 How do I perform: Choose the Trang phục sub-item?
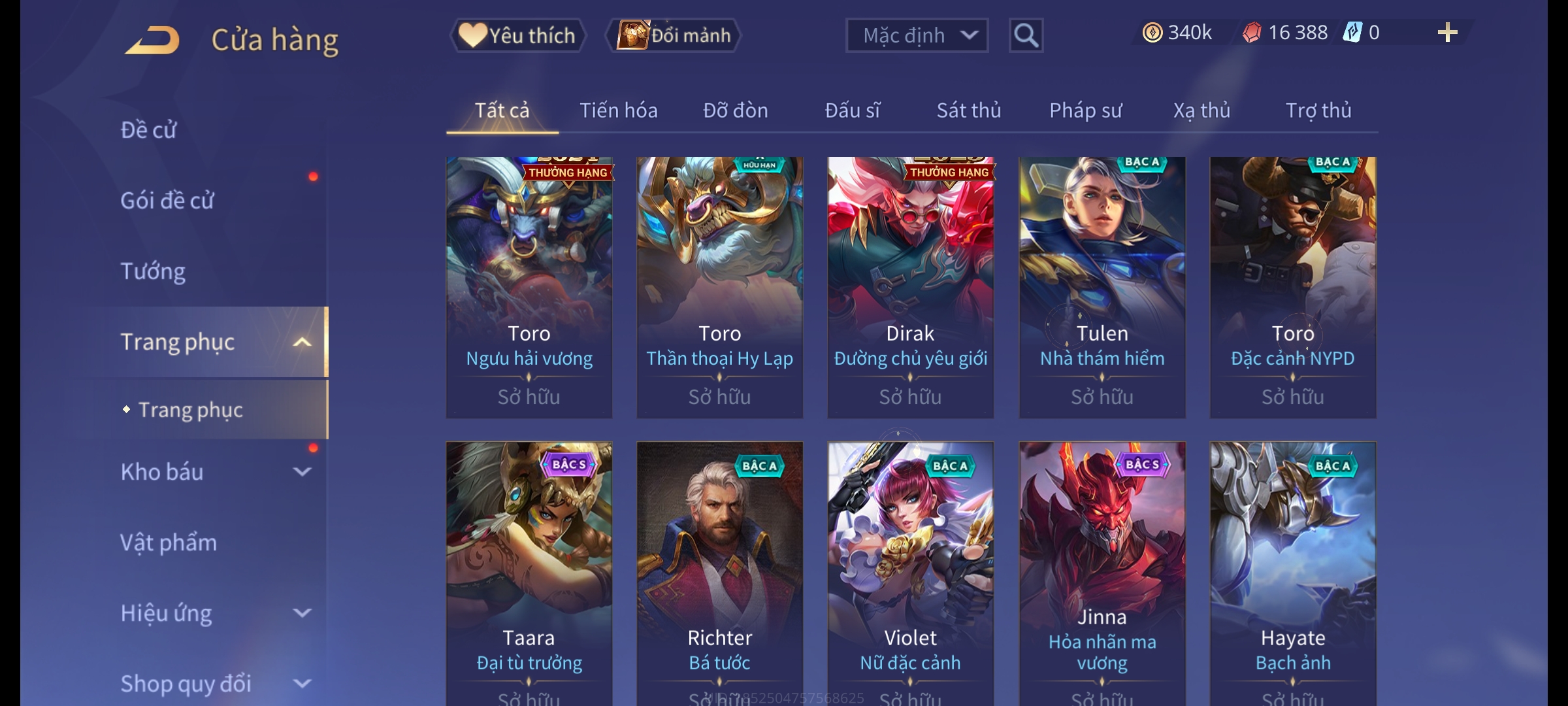190,410
